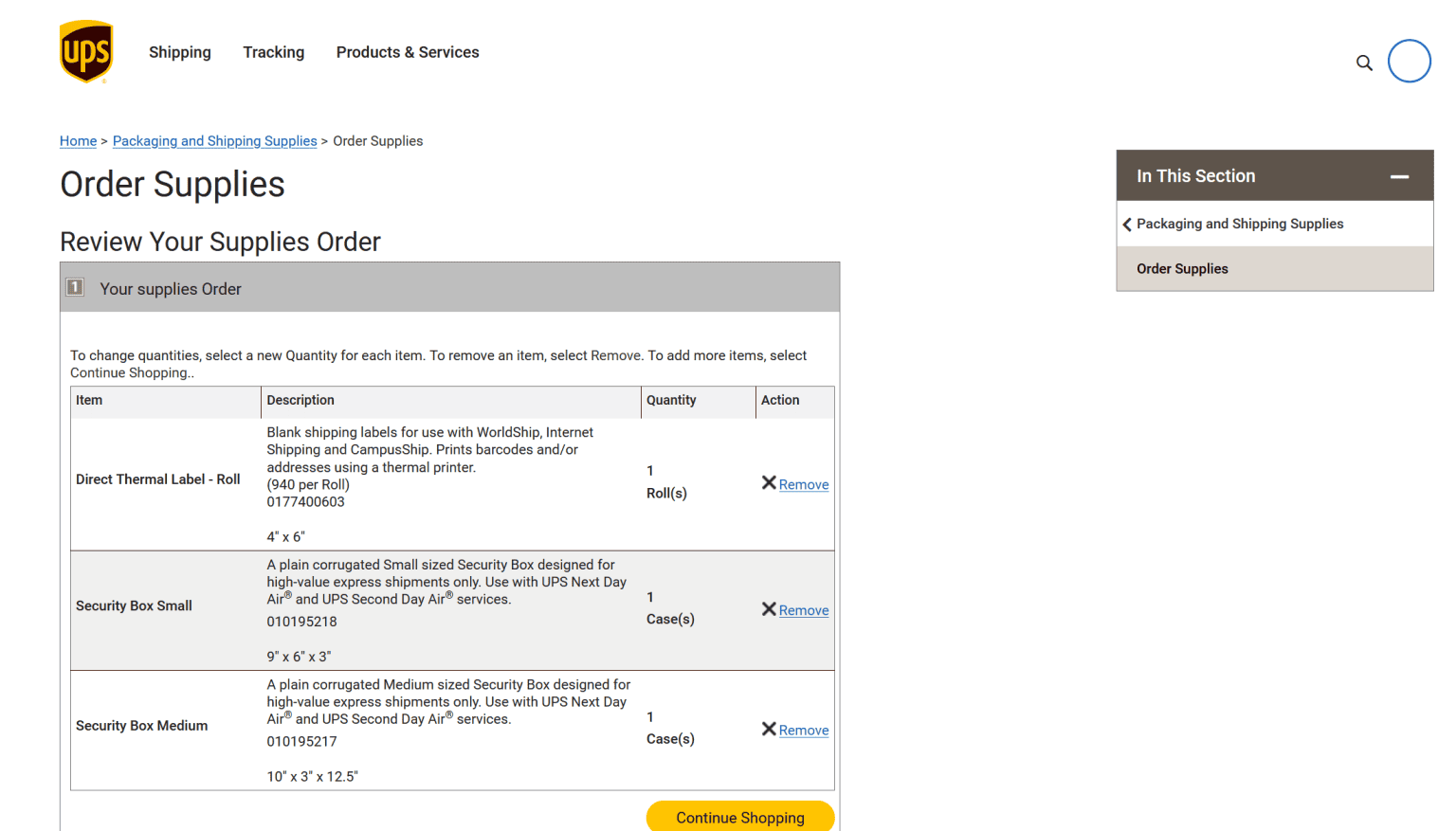Click X icon for Security Box Medium
This screenshot has width=1456, height=831.
769,730
